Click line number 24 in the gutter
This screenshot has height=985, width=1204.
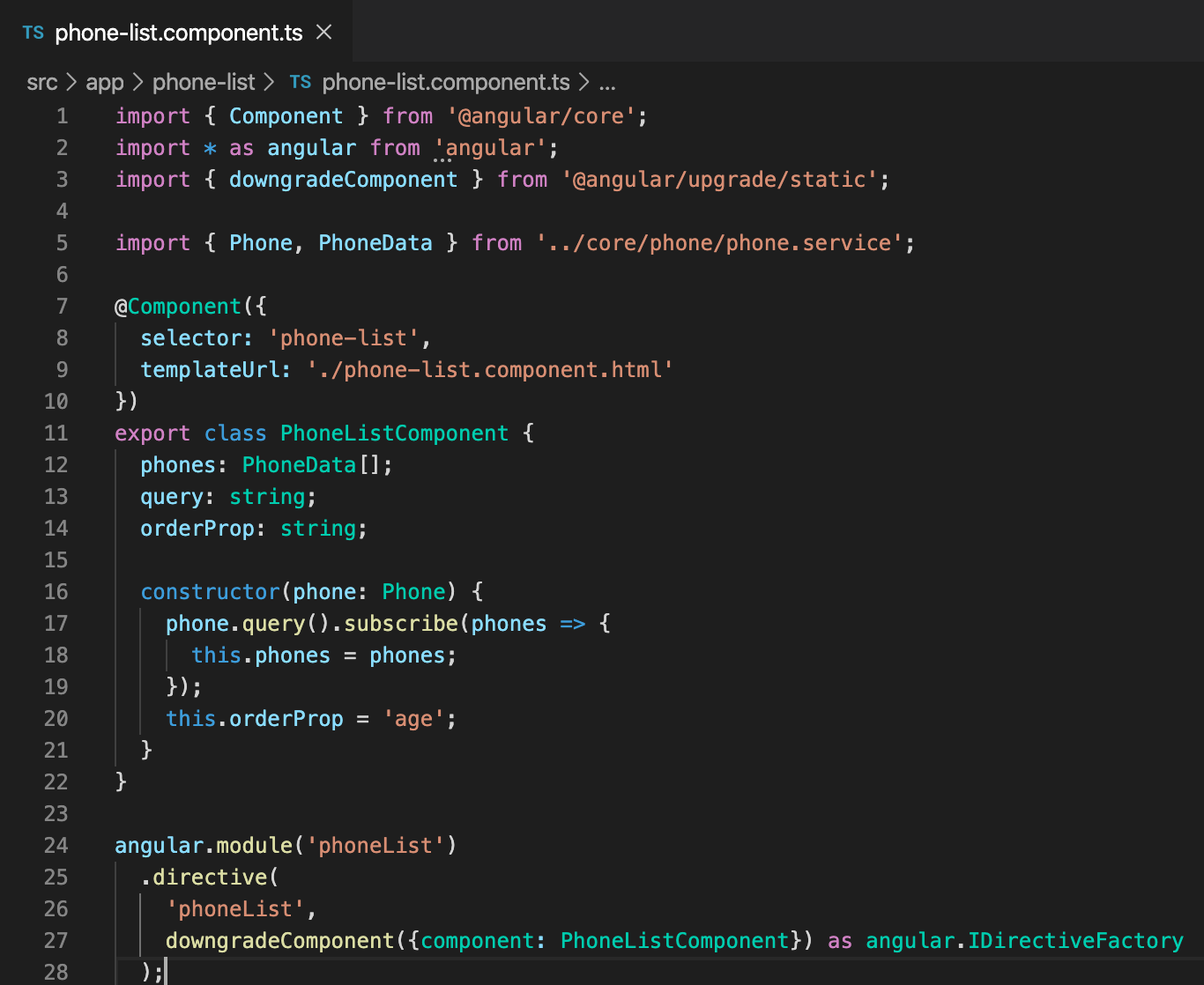click(x=56, y=846)
